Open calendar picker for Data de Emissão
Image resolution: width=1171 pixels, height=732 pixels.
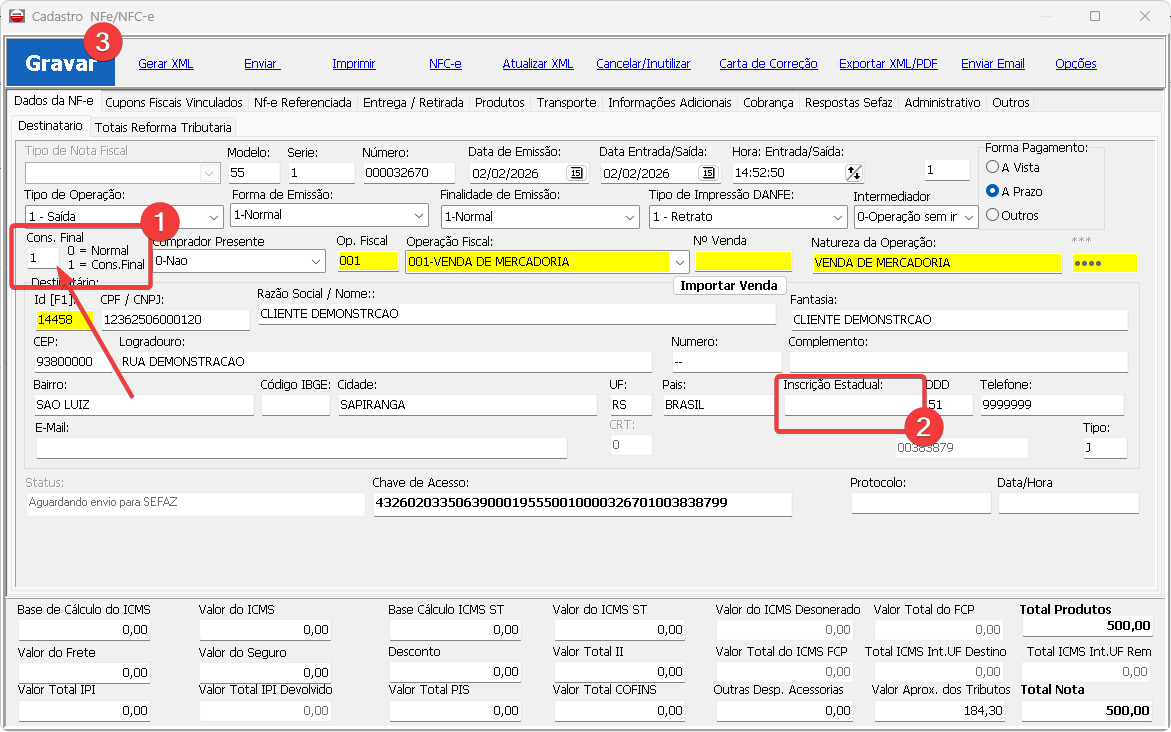click(x=576, y=173)
